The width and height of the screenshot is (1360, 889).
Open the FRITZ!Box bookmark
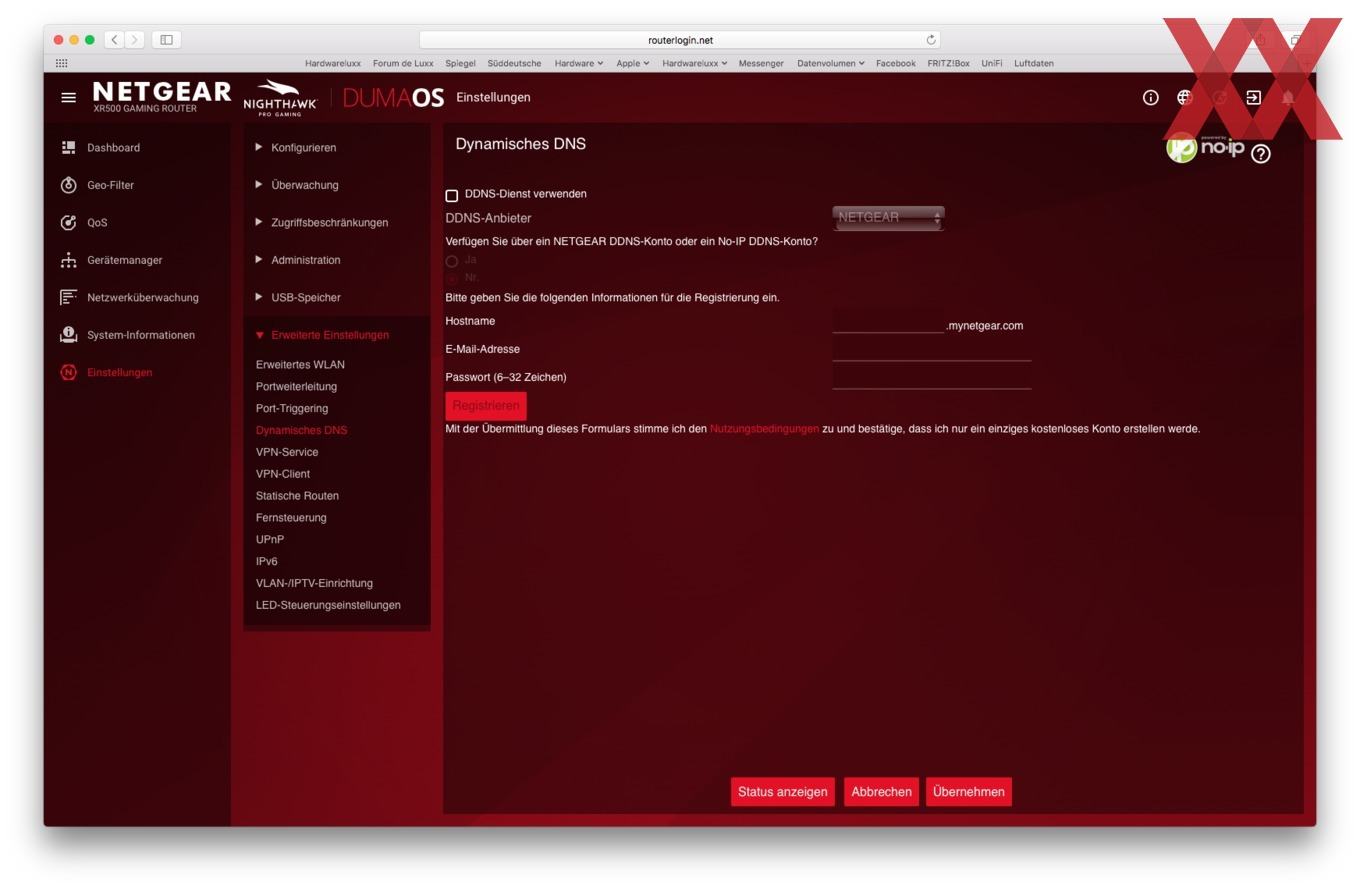click(x=948, y=63)
